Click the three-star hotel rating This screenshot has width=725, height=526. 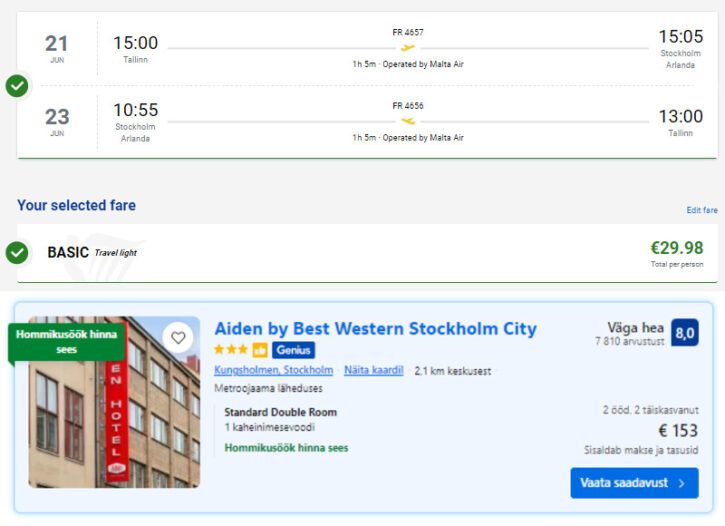tap(231, 349)
